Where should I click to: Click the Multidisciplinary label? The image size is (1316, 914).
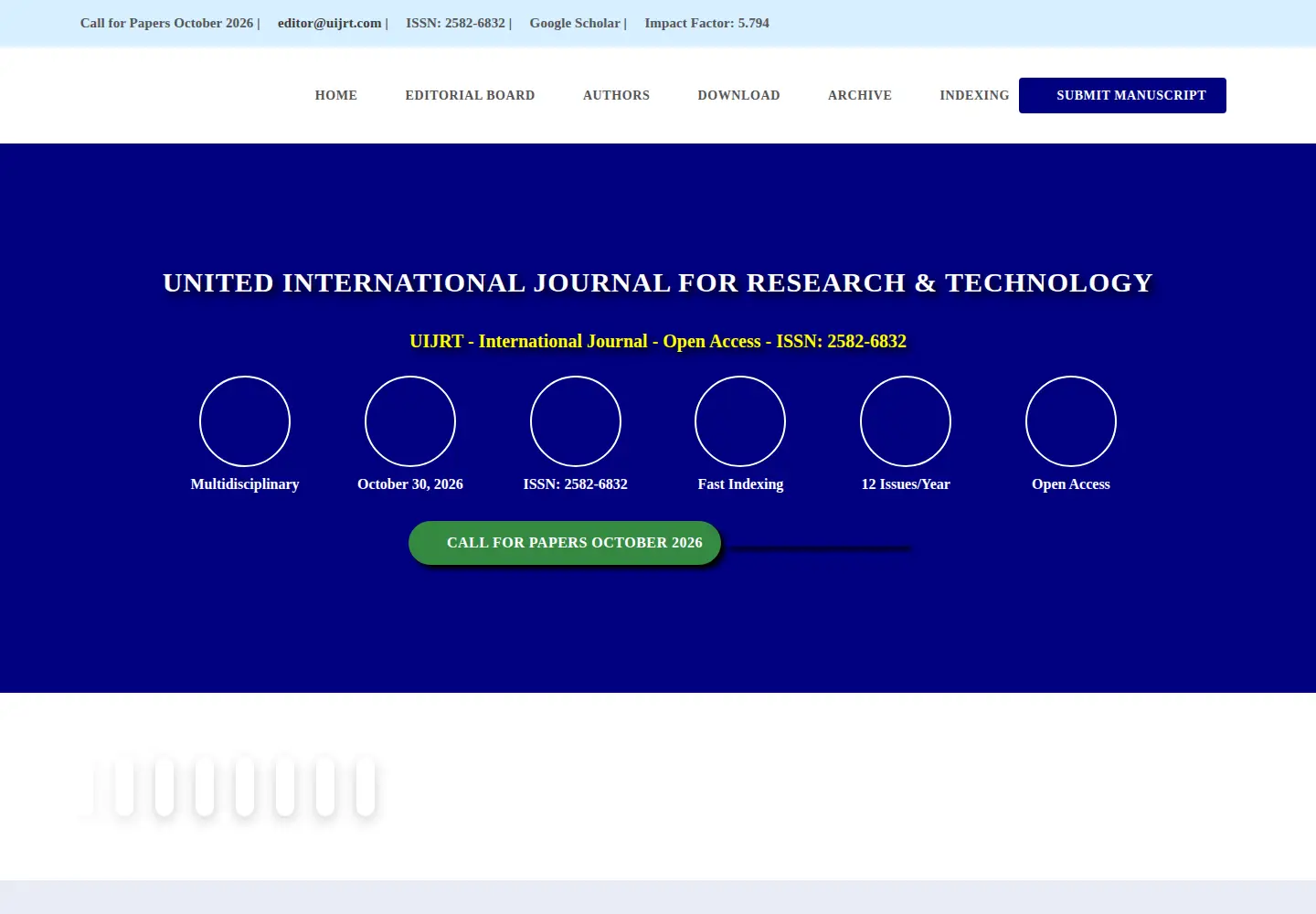(245, 484)
